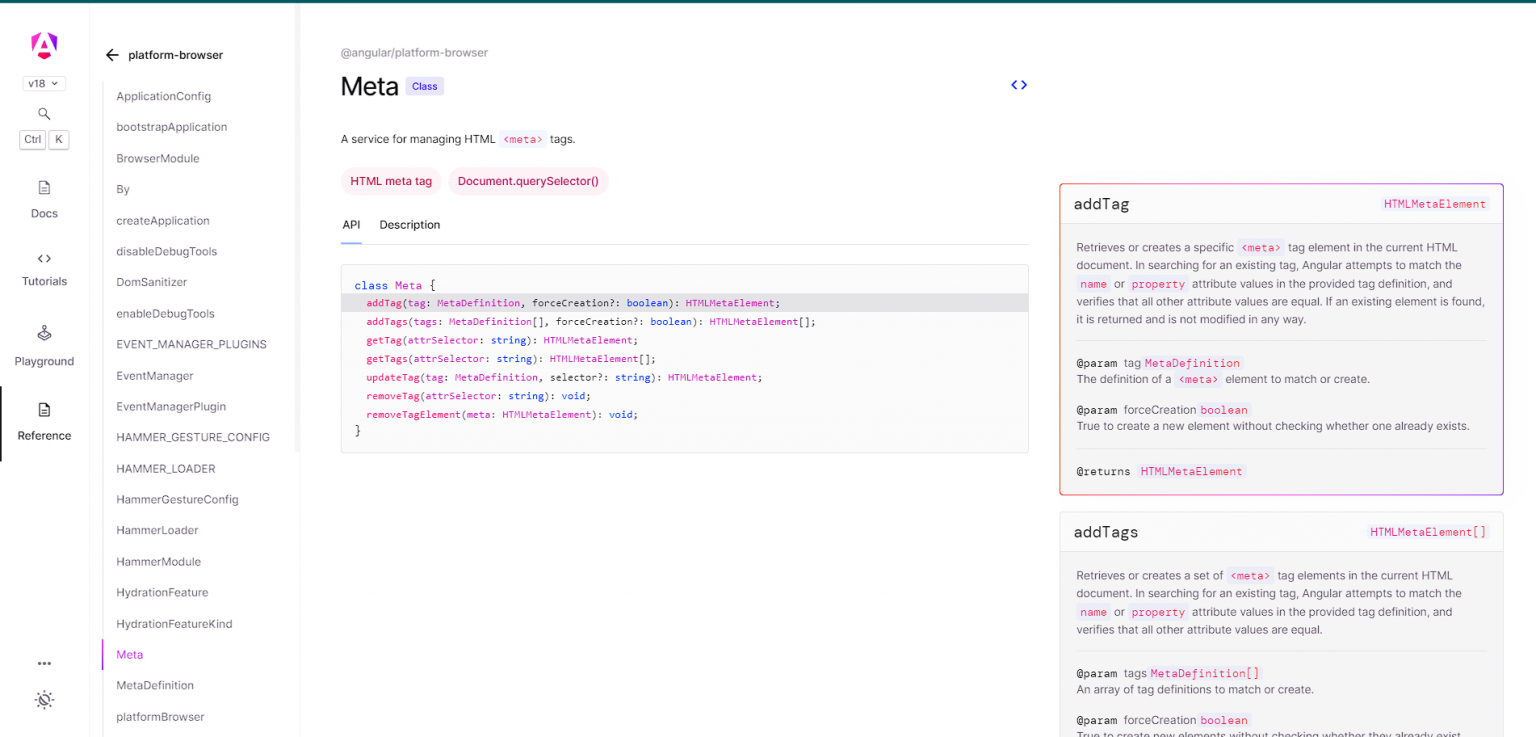The width and height of the screenshot is (1536, 737).
Task: Open the three-dots more menu icon
Action: 44,663
